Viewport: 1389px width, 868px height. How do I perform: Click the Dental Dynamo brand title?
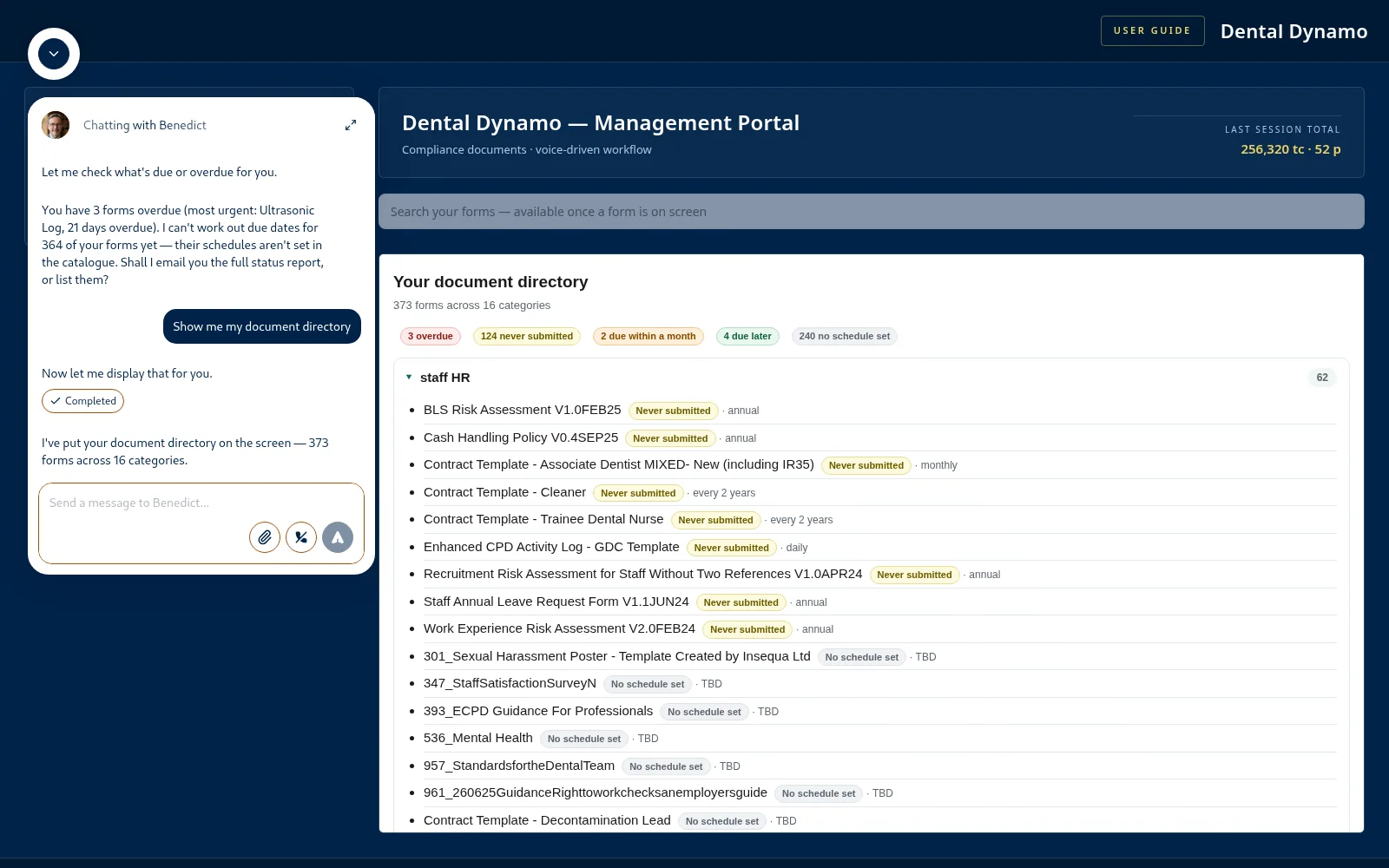pos(1294,31)
